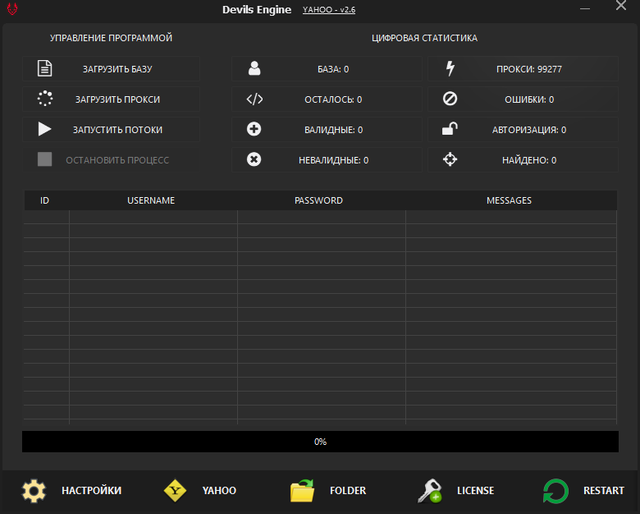Select the YAHOO label in bottom bar
The width and height of the screenshot is (640, 514).
click(x=219, y=490)
